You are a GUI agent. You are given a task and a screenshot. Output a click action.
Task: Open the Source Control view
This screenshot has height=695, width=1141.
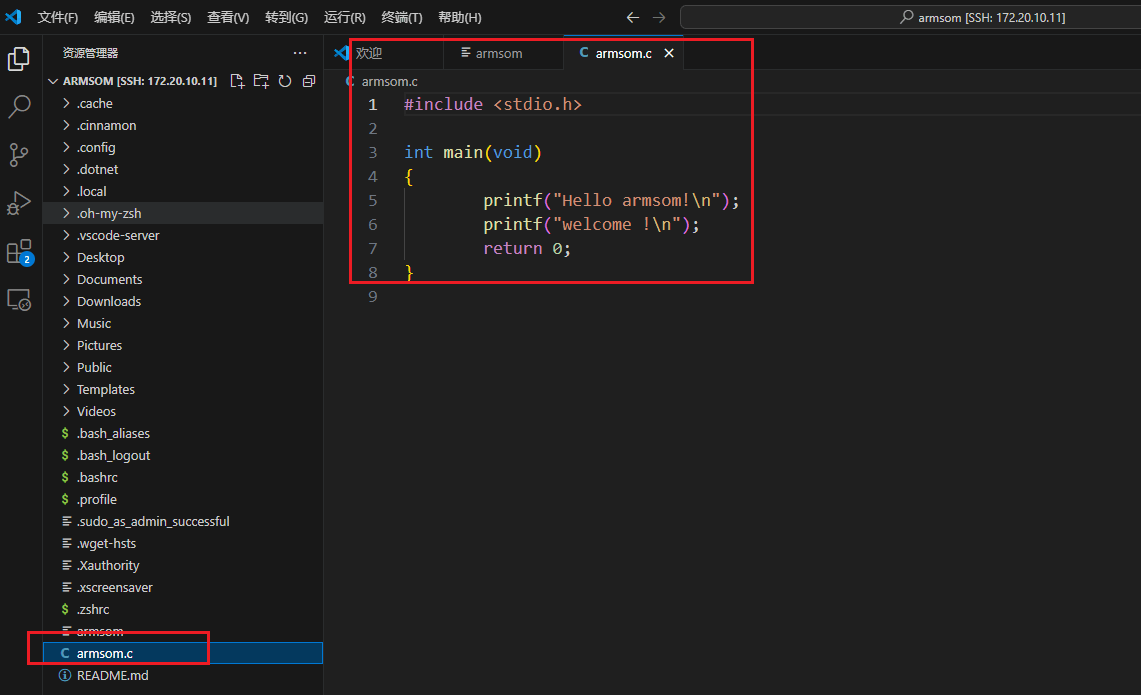19,155
